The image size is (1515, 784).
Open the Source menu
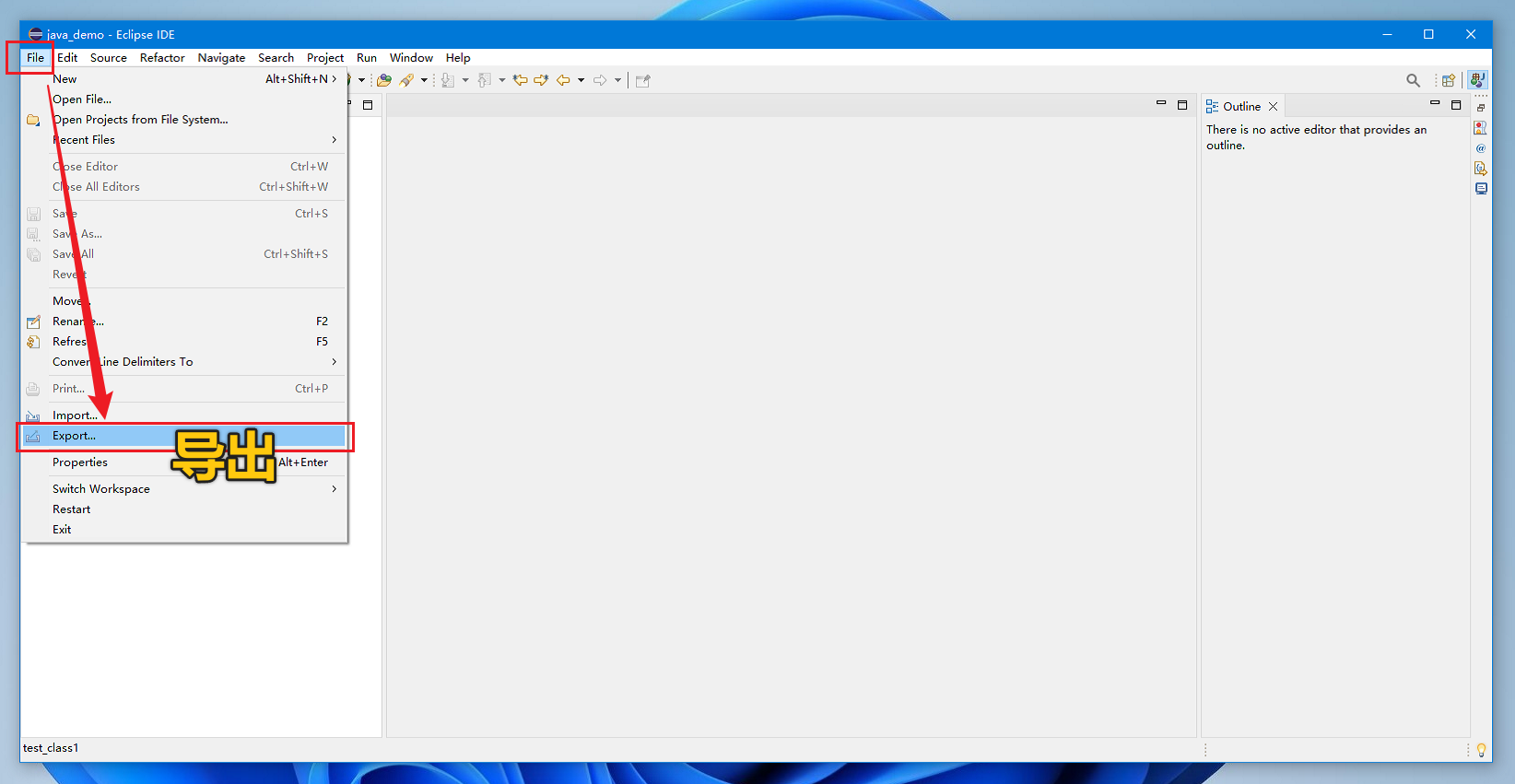[109, 57]
